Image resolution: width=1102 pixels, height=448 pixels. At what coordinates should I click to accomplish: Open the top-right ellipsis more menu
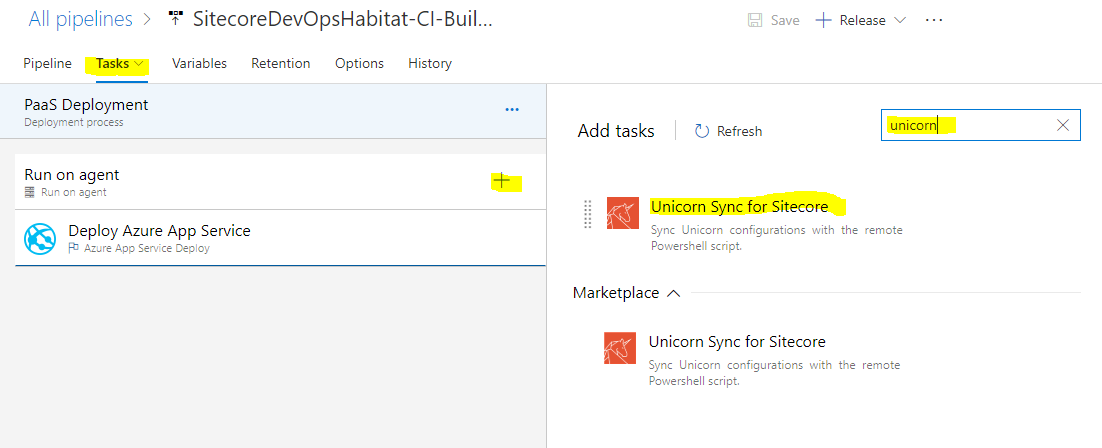[934, 20]
